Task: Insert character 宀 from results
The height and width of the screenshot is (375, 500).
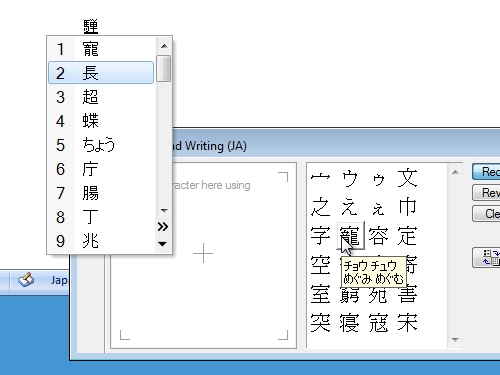Action: 320,178
